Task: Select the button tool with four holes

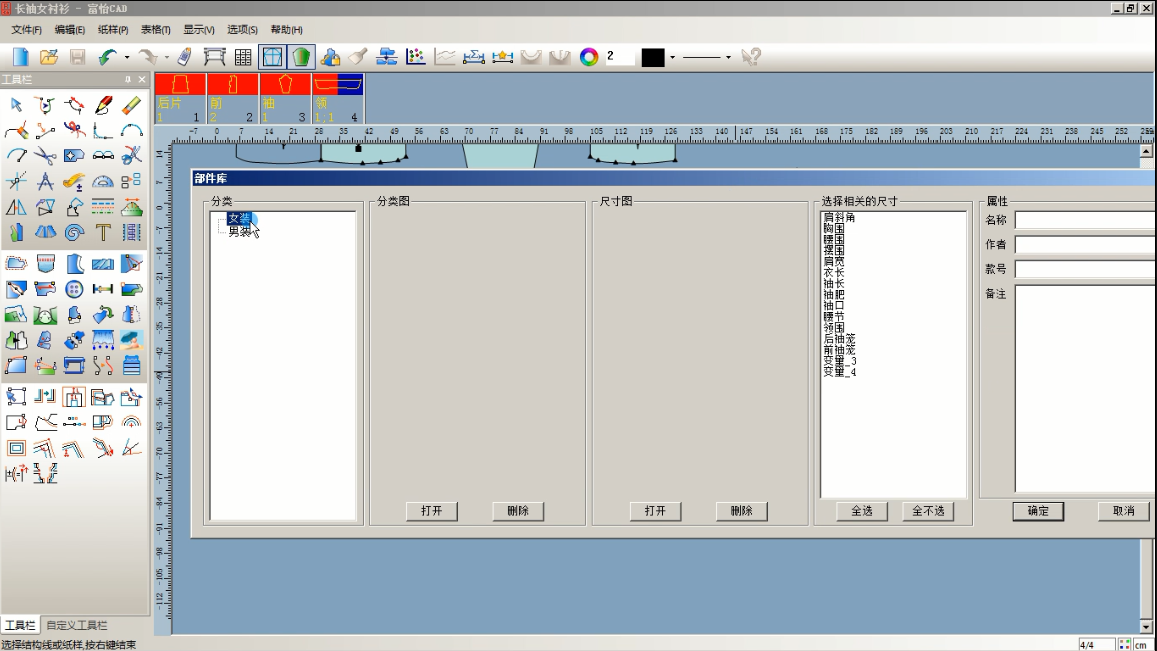Action: pyautogui.click(x=74, y=290)
